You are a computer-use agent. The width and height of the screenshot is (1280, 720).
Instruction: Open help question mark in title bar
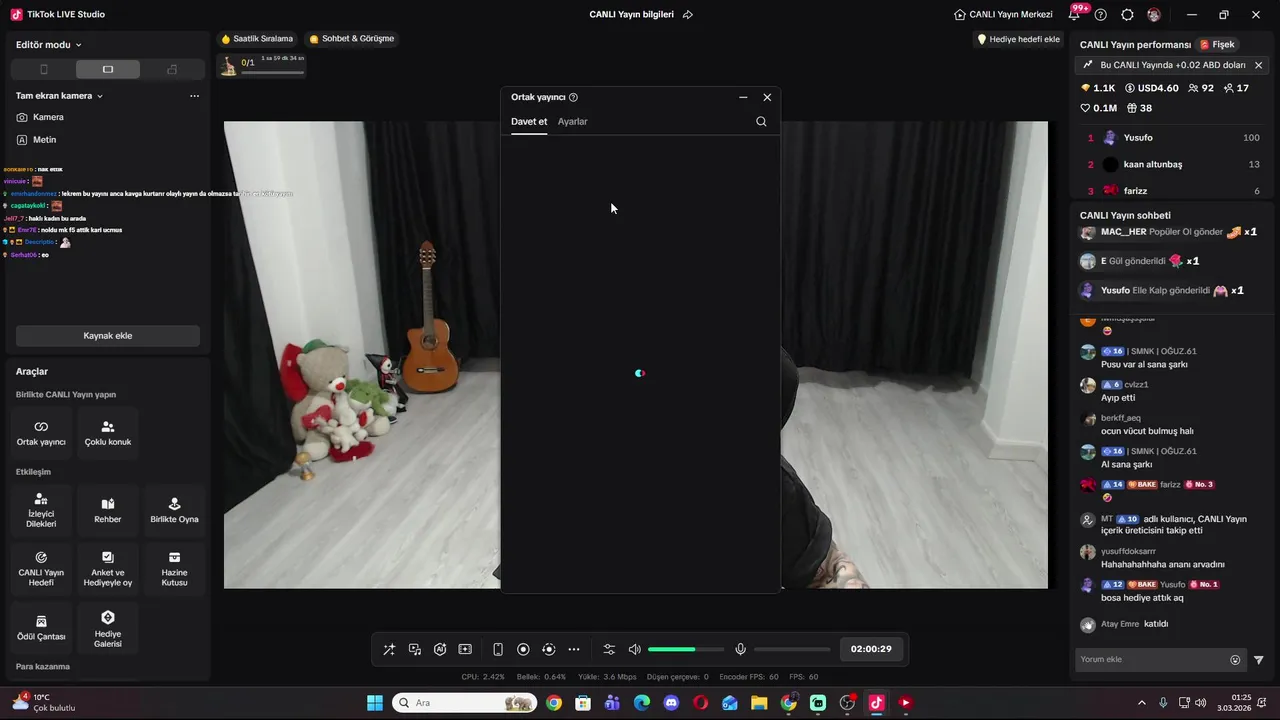[1101, 15]
